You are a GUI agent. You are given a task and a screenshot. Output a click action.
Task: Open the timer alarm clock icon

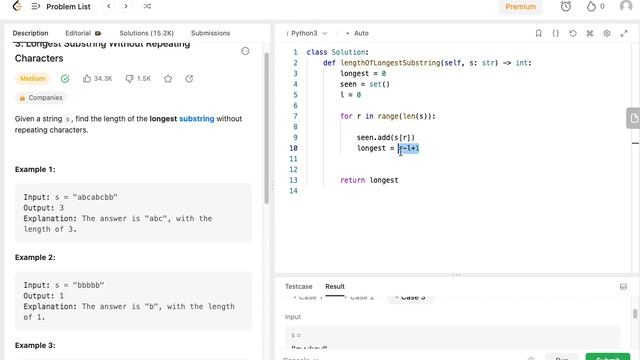566,6
